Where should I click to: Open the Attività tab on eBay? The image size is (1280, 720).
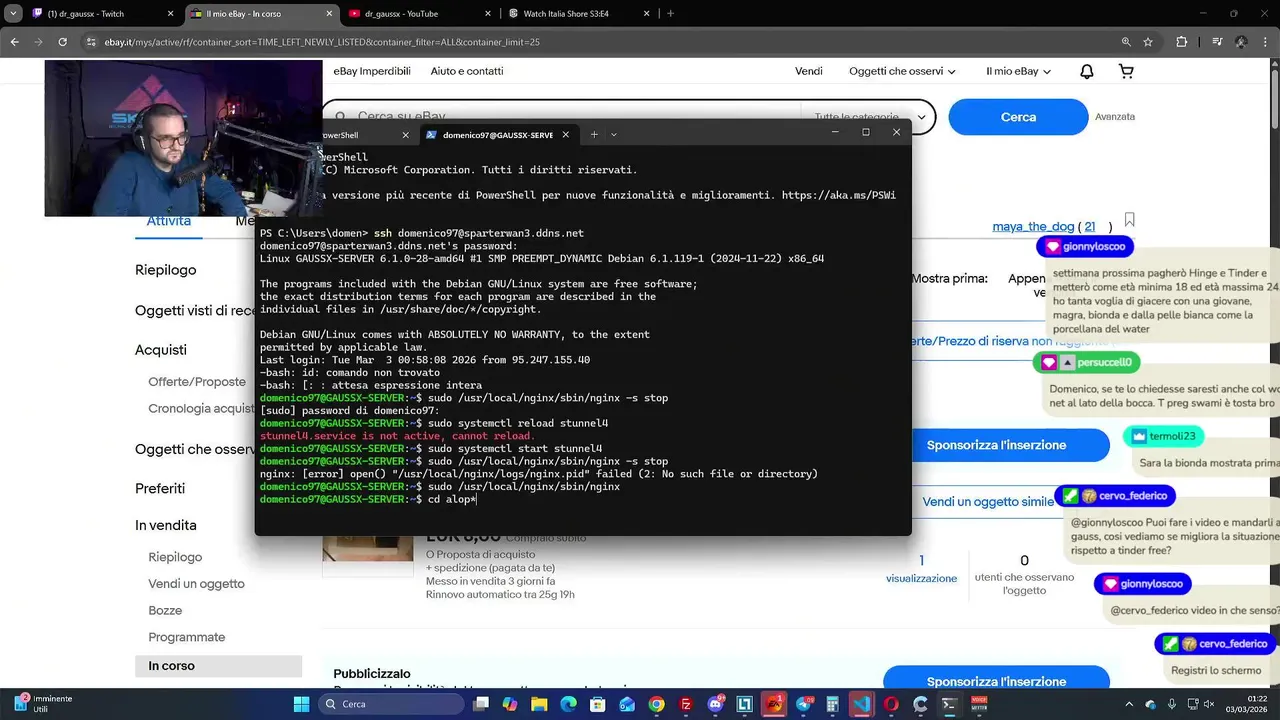(x=169, y=222)
